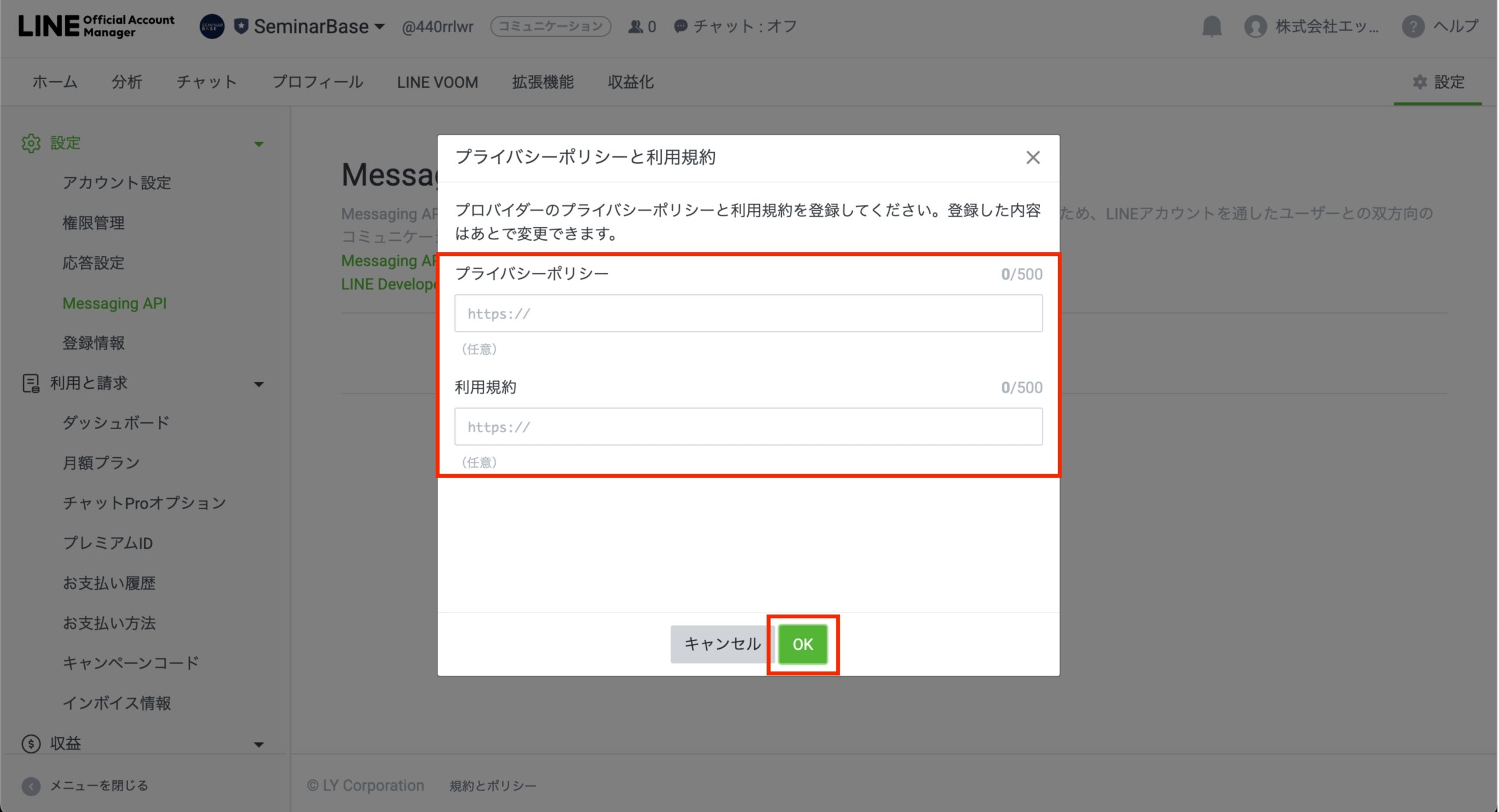Viewport: 1499px width, 812px height.
Task: Open the 分析 tab
Action: [126, 82]
